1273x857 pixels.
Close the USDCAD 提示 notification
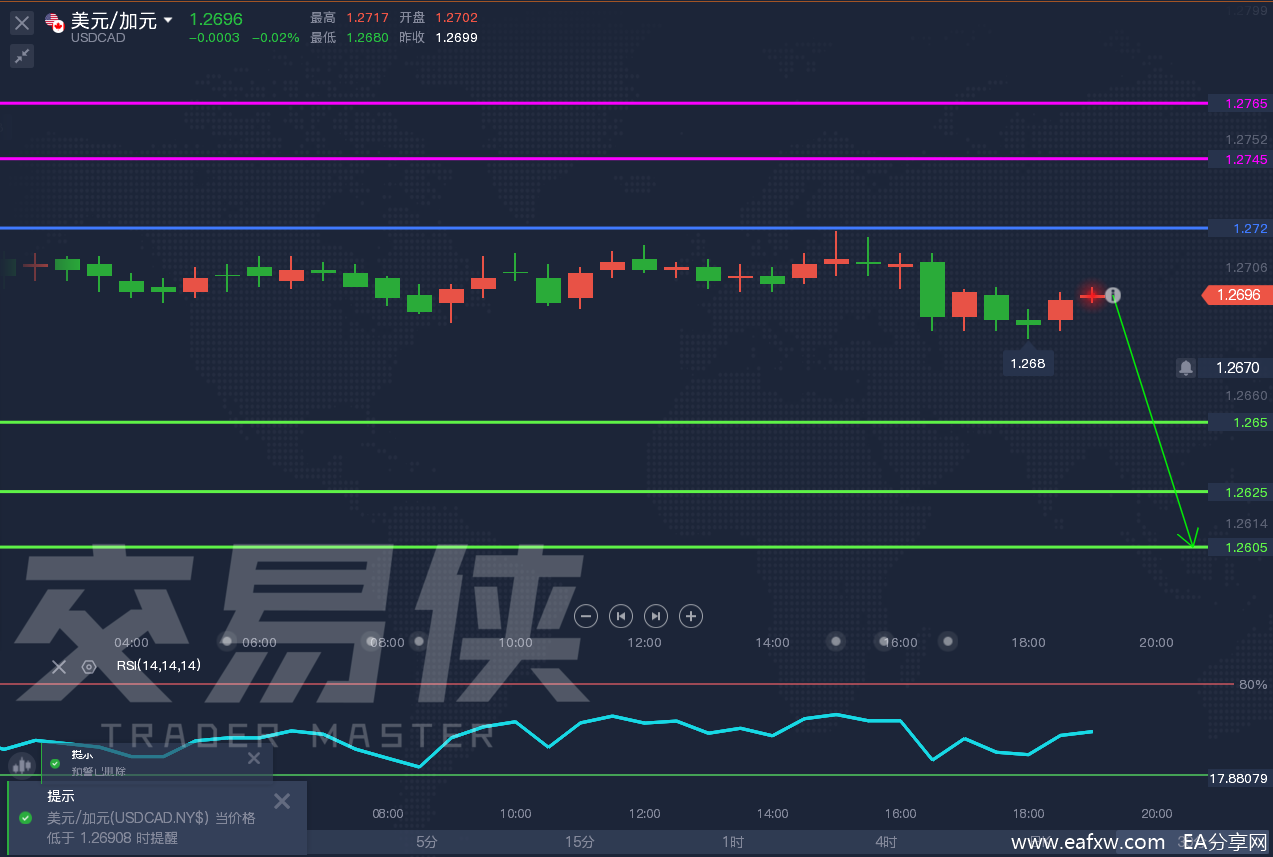(x=282, y=801)
